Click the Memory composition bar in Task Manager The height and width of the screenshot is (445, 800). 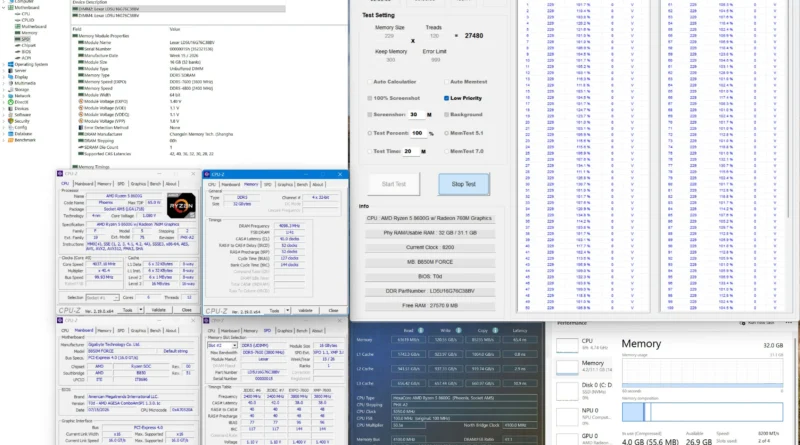coord(702,412)
